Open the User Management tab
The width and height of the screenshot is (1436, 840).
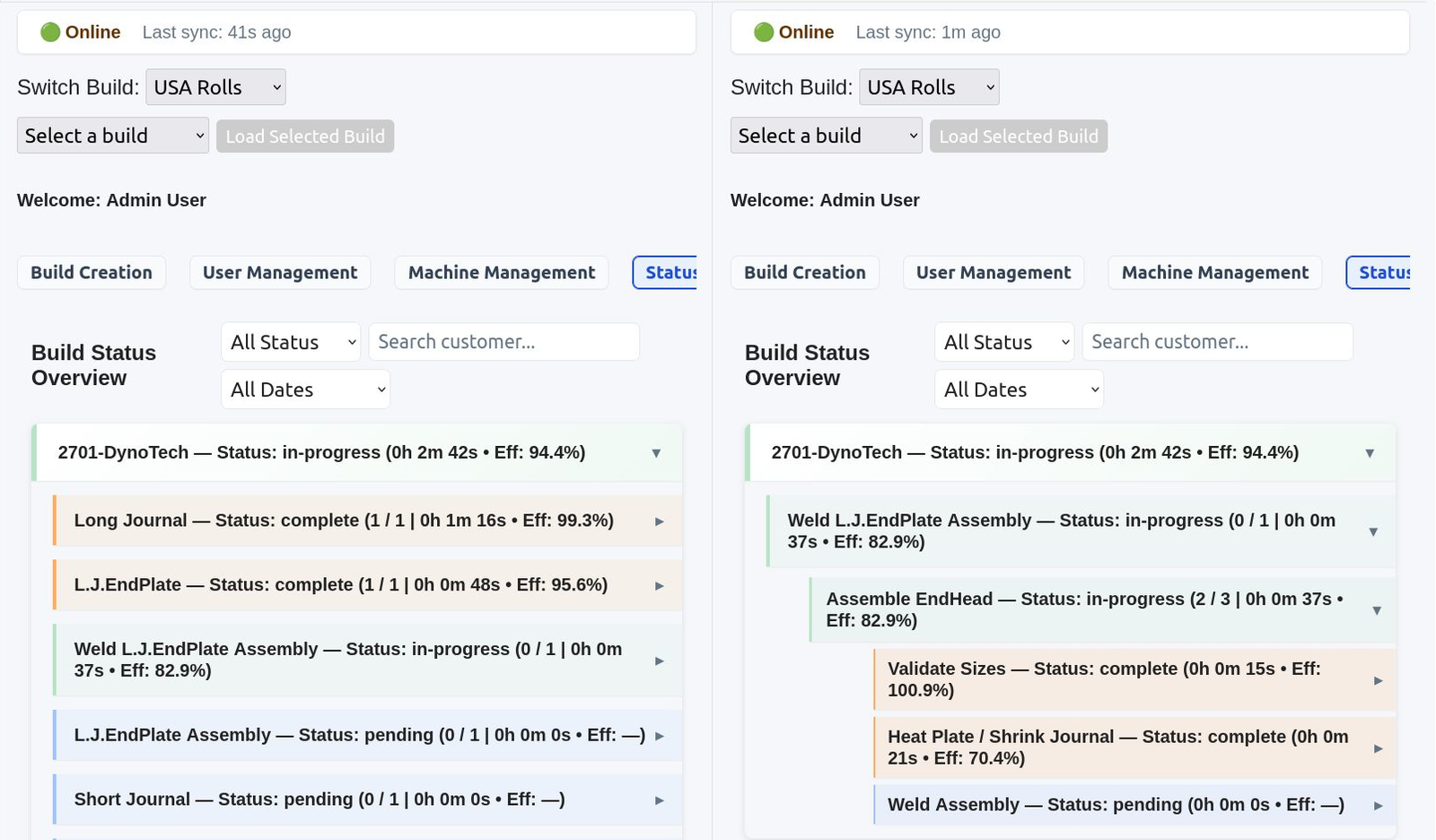(279, 272)
